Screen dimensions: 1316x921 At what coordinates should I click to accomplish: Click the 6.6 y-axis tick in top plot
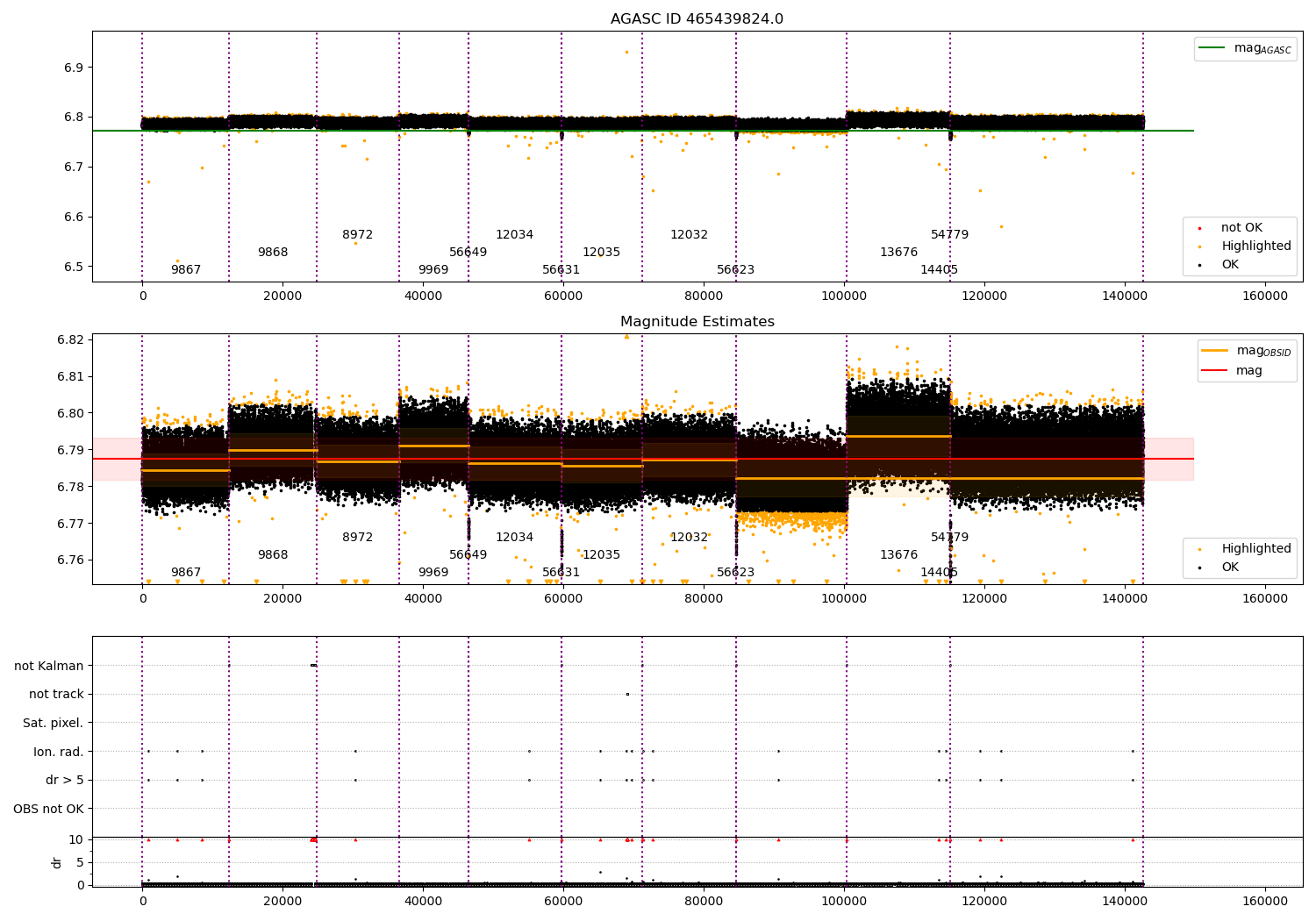[75, 218]
